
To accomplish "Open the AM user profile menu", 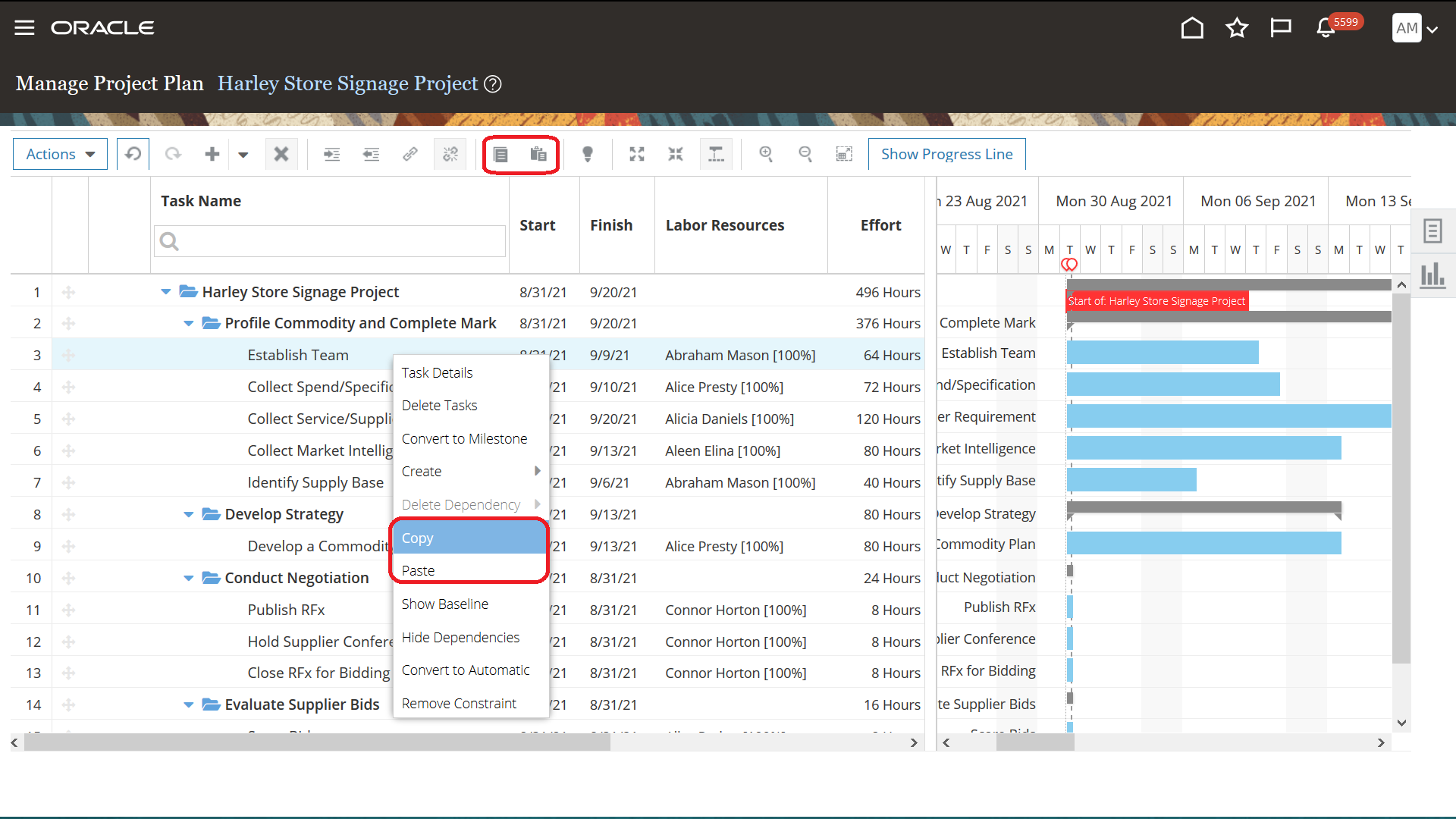I will click(x=1415, y=29).
